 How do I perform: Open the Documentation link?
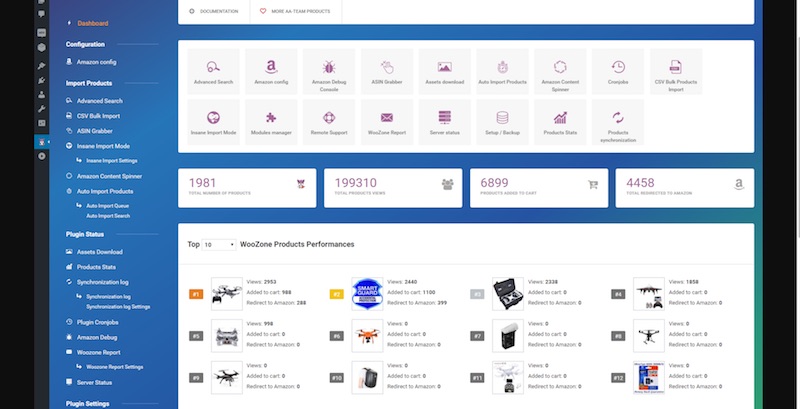[x=214, y=11]
